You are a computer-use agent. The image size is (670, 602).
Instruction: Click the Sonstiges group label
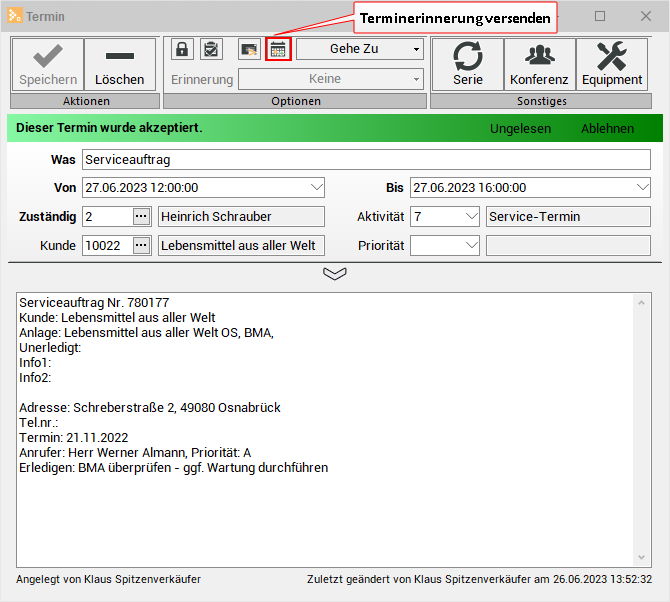pyautogui.click(x=541, y=101)
